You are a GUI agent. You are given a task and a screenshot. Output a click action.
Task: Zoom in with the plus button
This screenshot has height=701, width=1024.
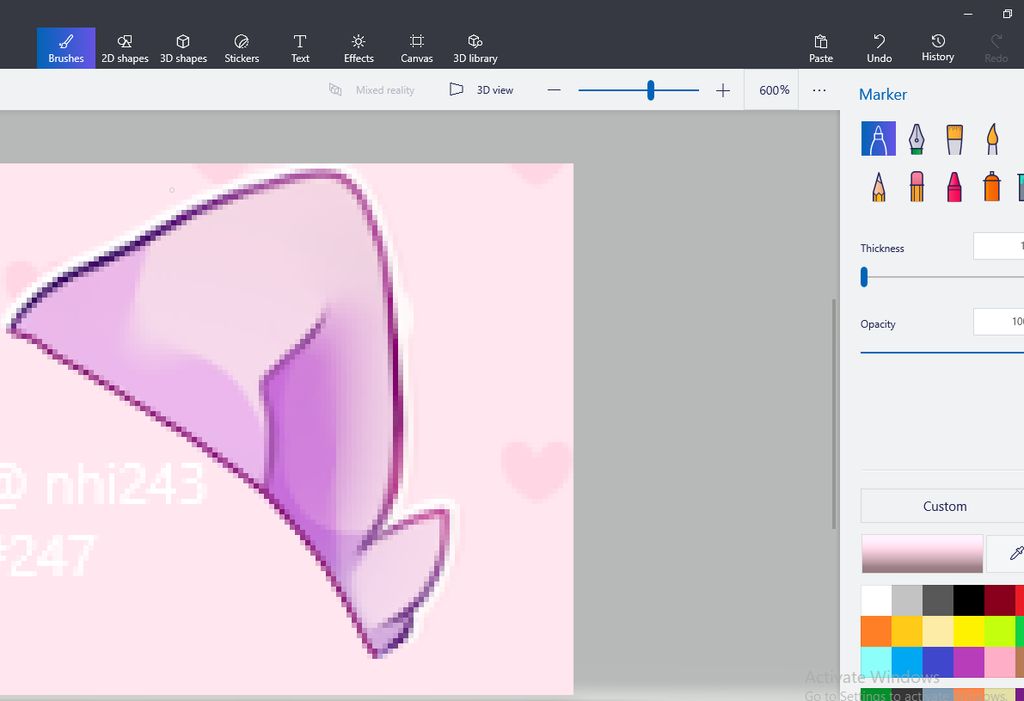click(722, 90)
